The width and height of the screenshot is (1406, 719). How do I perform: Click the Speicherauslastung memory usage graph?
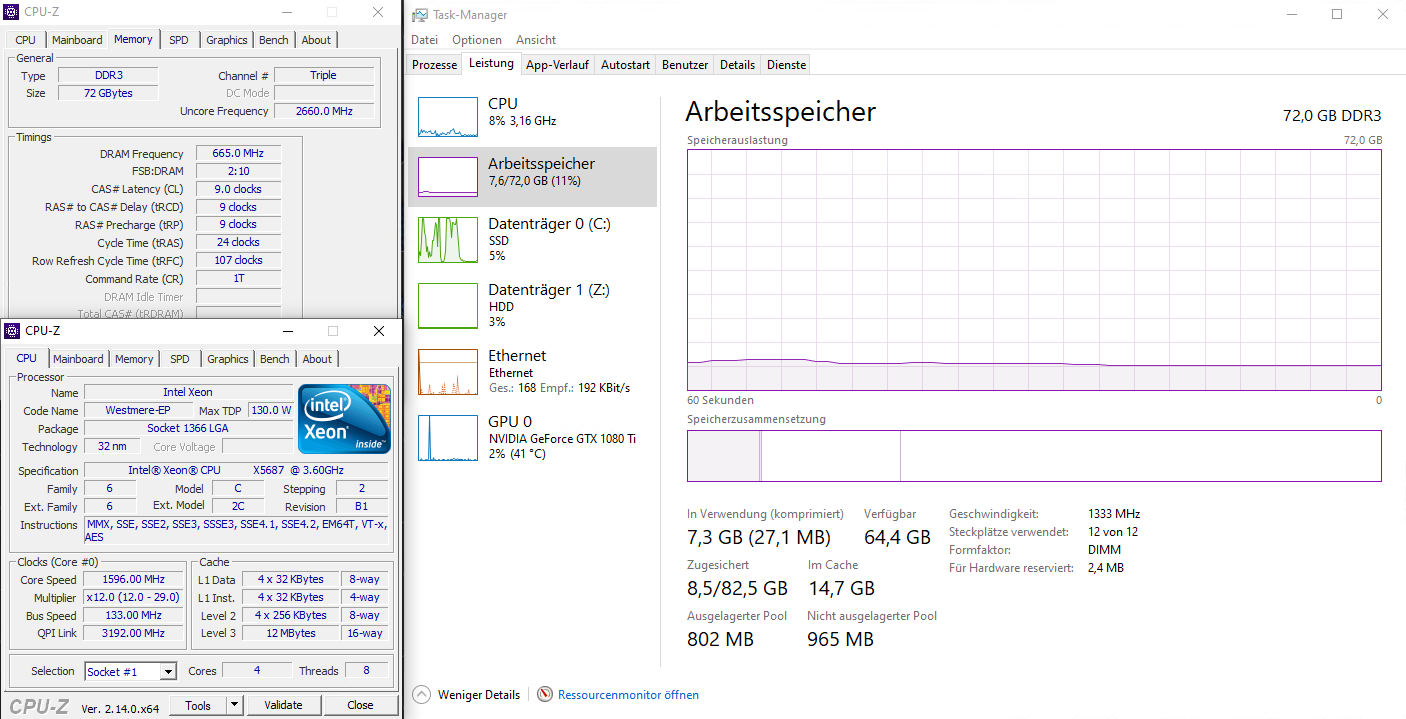tap(1034, 270)
